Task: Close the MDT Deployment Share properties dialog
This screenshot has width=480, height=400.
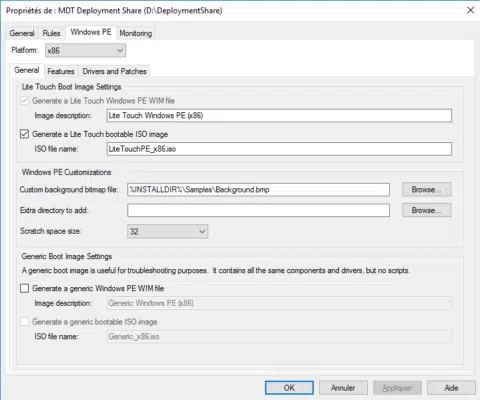Action: [470, 10]
